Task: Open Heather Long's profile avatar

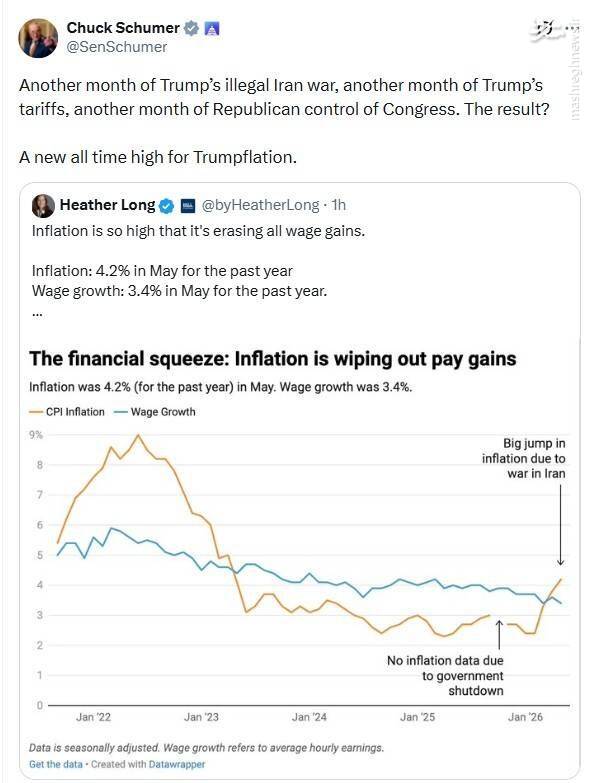Action: (x=43, y=206)
